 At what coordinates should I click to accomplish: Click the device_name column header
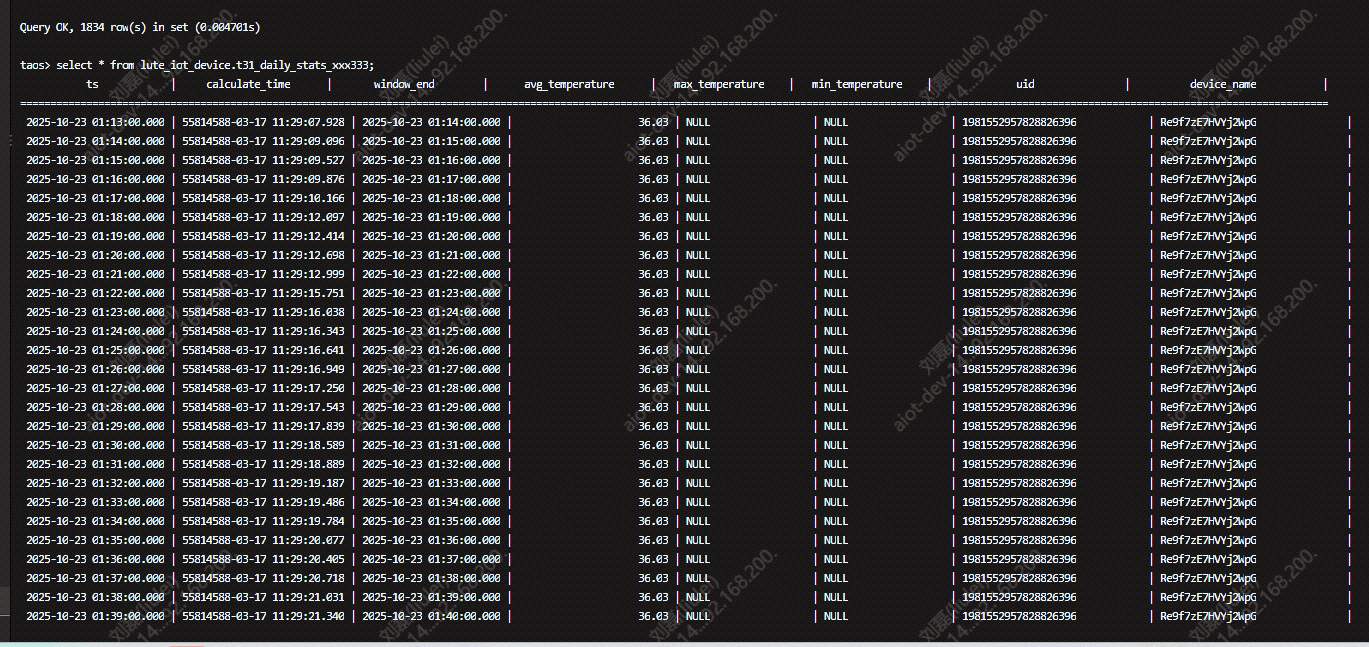click(x=1223, y=85)
